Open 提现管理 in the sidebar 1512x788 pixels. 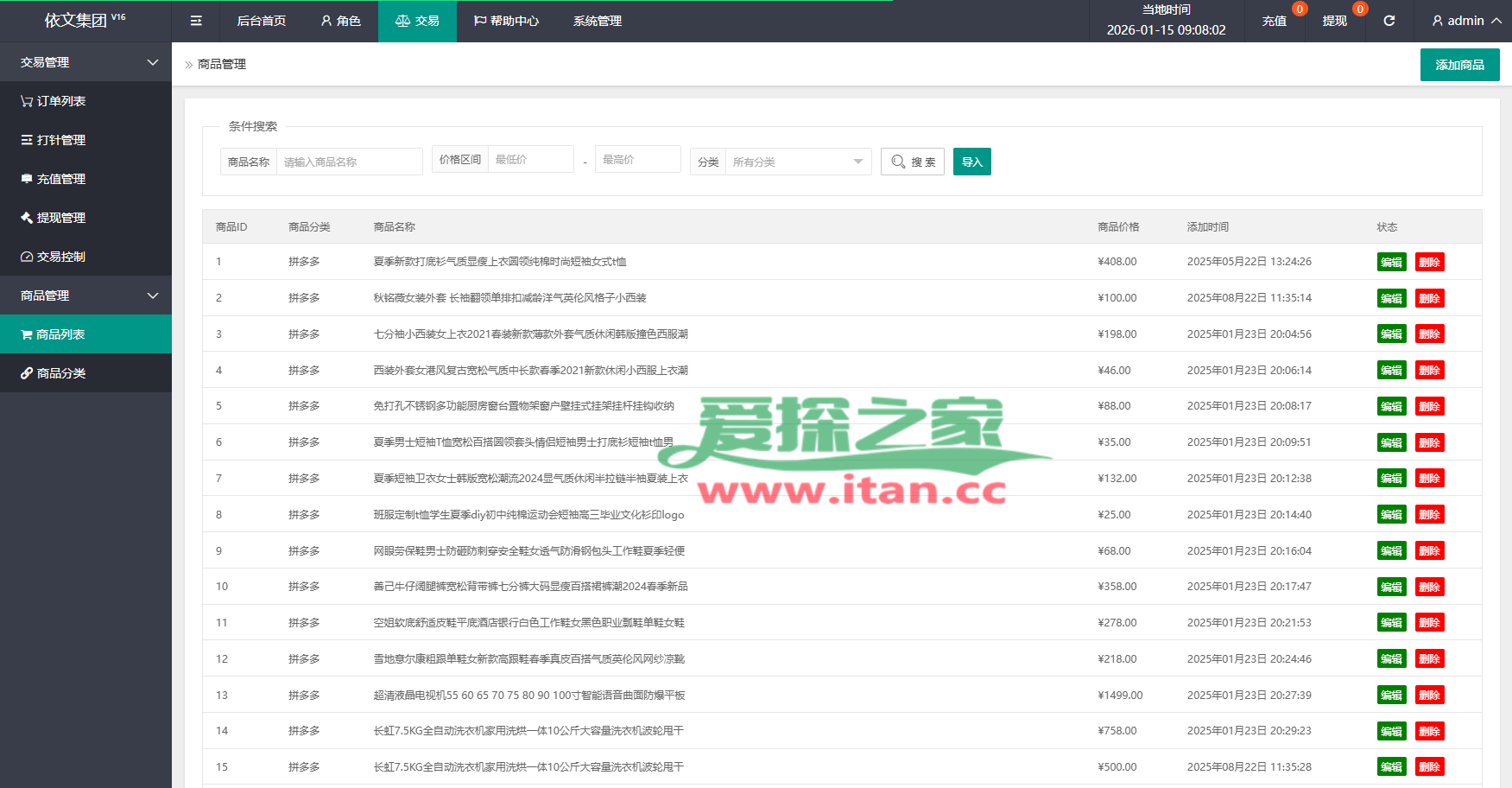[x=54, y=218]
